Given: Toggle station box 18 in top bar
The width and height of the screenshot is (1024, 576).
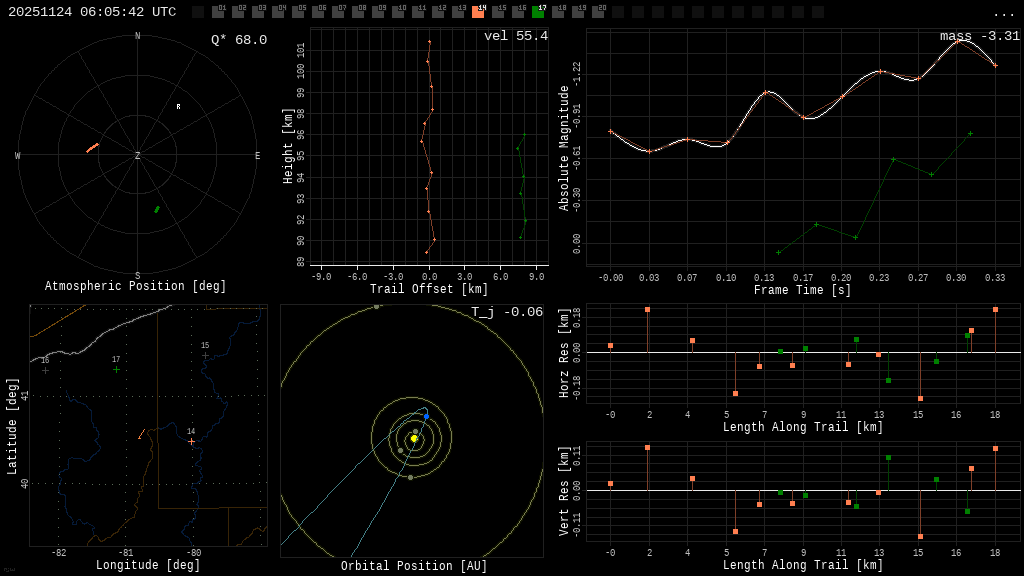Looking at the screenshot, I should coord(558,12).
